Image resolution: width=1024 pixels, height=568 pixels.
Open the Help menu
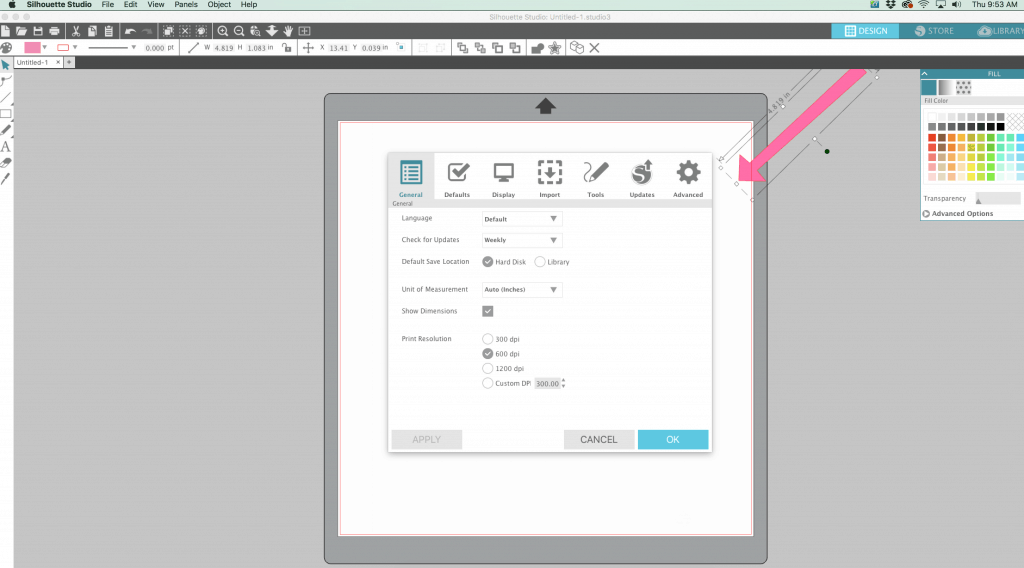(x=249, y=5)
